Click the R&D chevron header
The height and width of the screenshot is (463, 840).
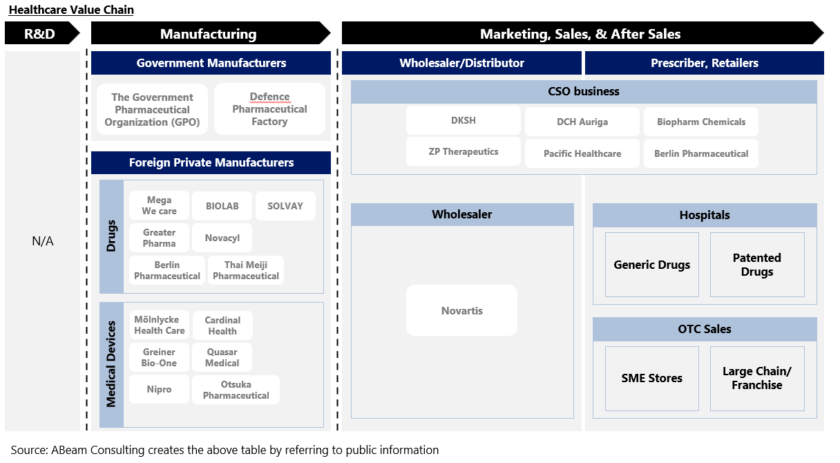coord(40,34)
